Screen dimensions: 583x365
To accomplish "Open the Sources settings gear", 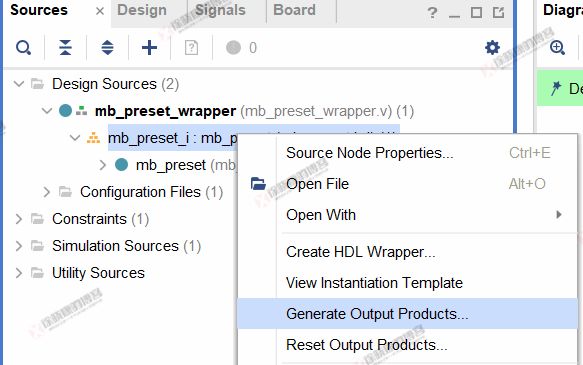I will point(492,48).
